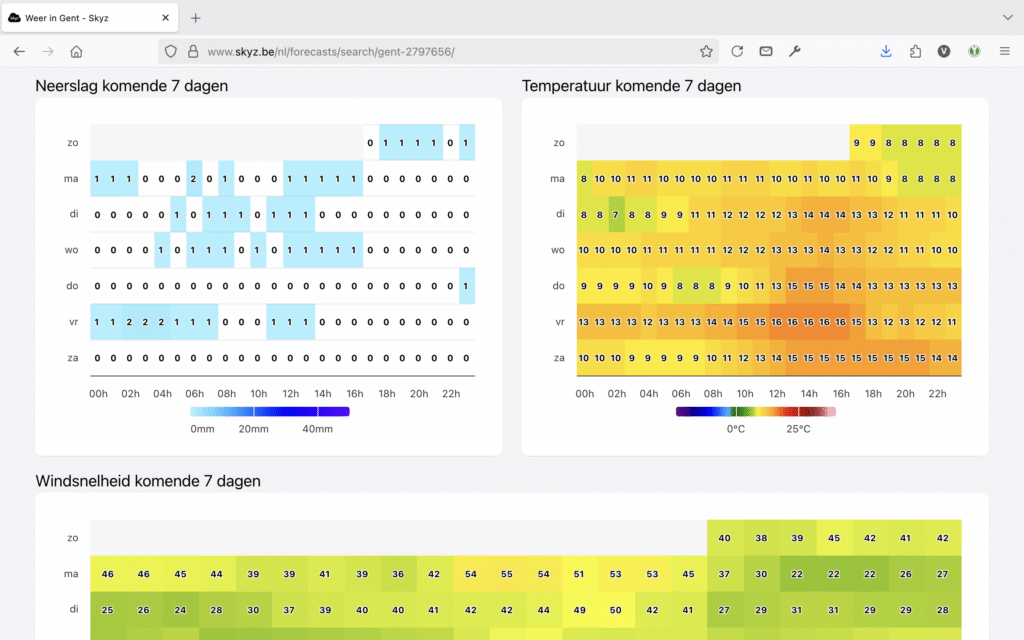Expand the list all tabs chevron
This screenshot has height=640, width=1024.
click(1006, 18)
